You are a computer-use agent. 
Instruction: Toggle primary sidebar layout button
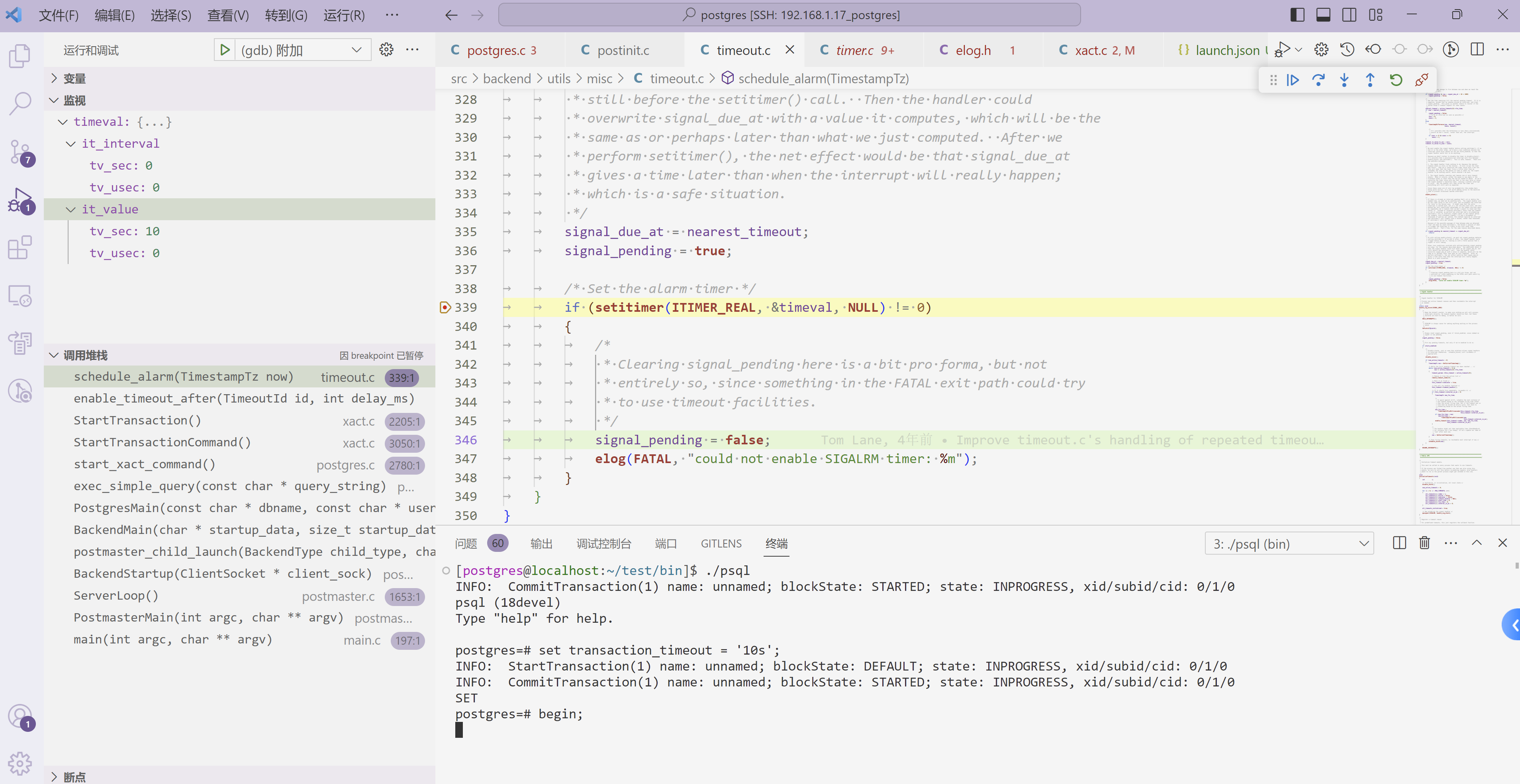pyautogui.click(x=1297, y=15)
